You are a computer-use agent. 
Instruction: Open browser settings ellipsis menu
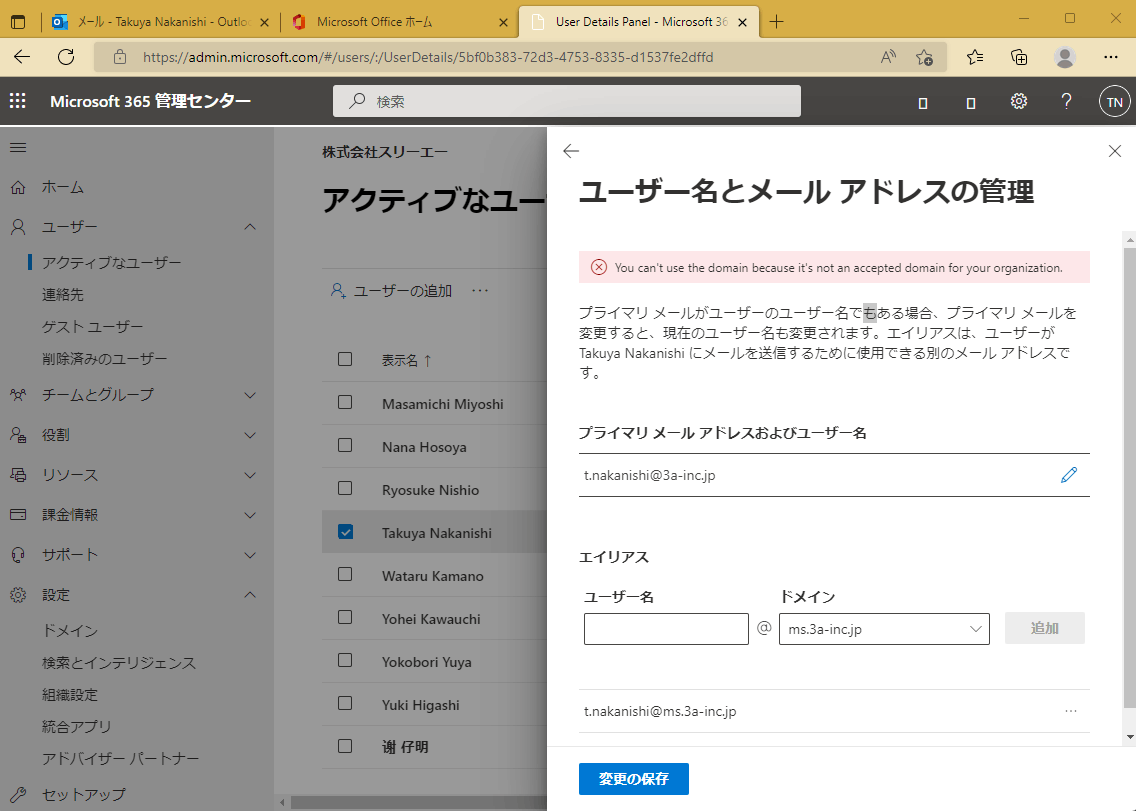click(1111, 57)
